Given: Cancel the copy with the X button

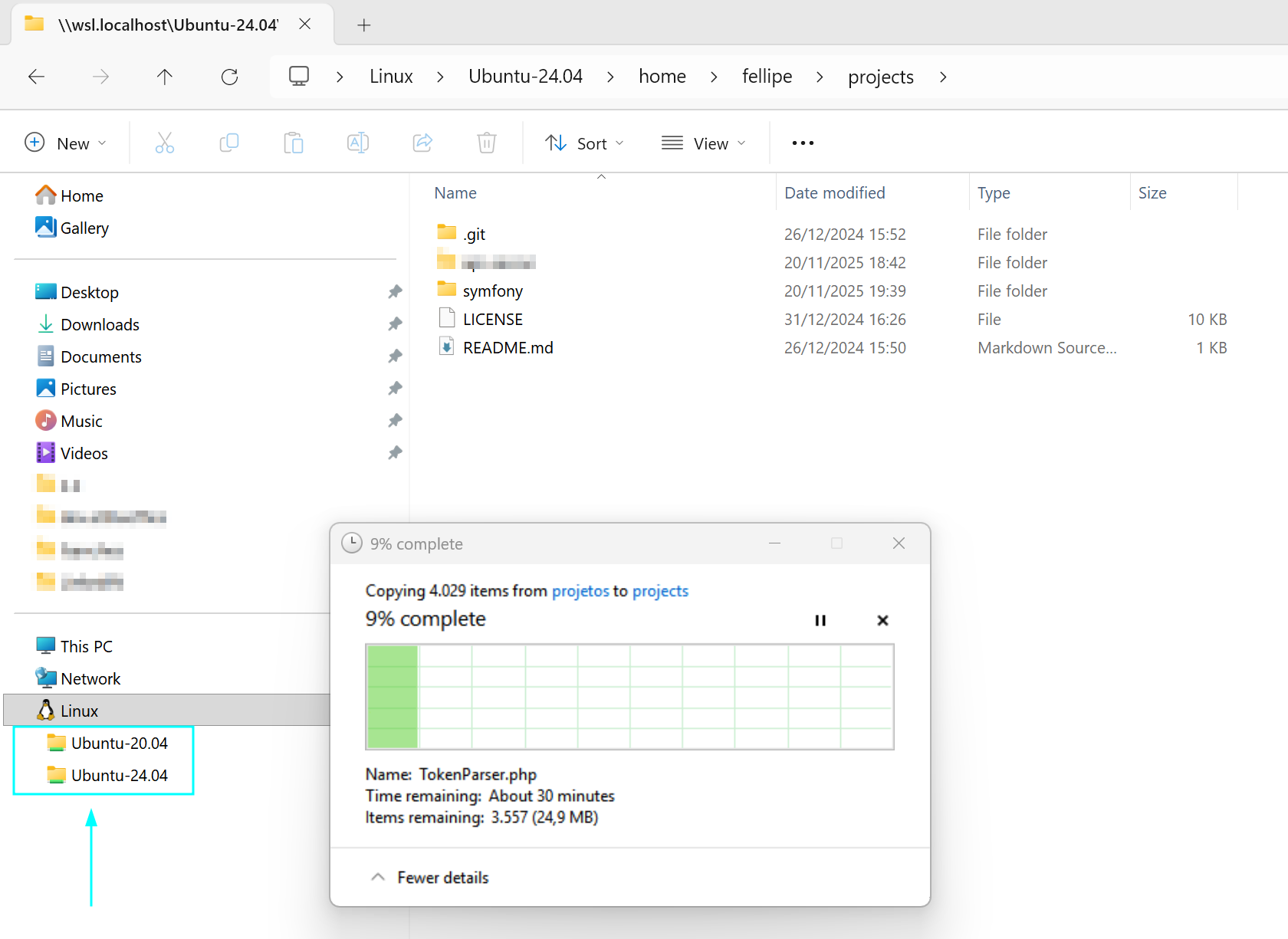Looking at the screenshot, I should click(882, 620).
